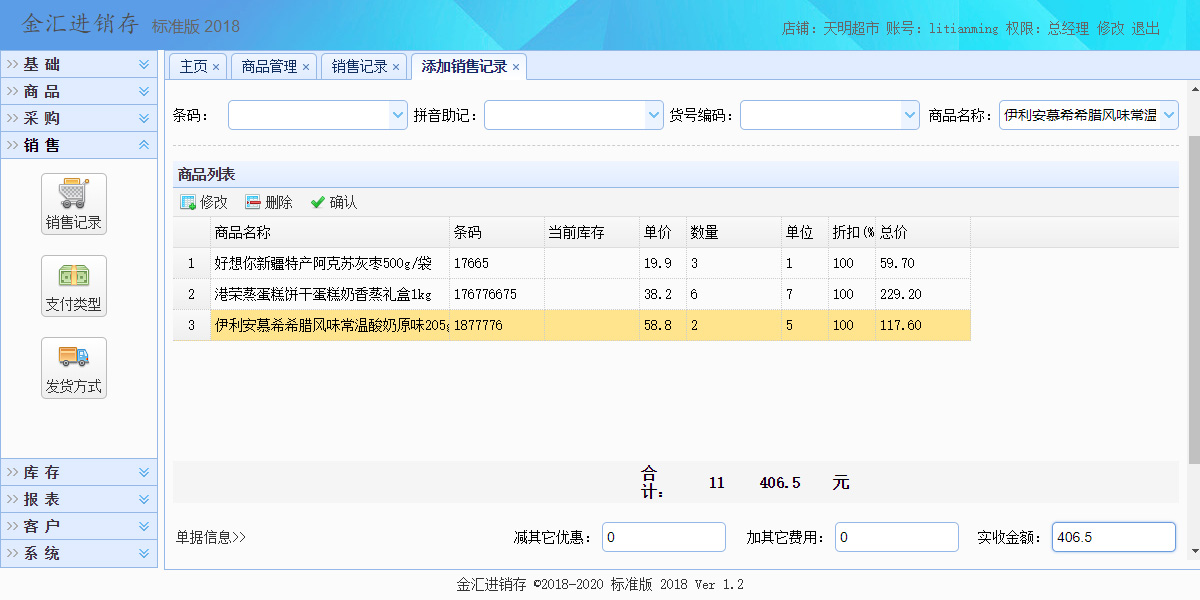The image size is (1200, 600).
Task: Expand the 单据信息>> details link
Action: coord(211,537)
